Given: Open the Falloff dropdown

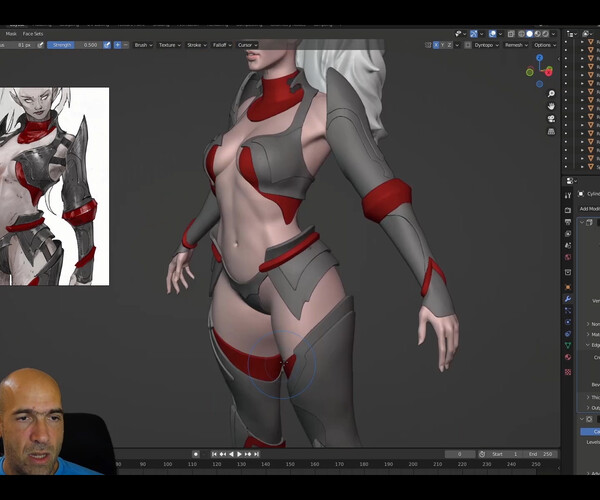Looking at the screenshot, I should [222, 45].
